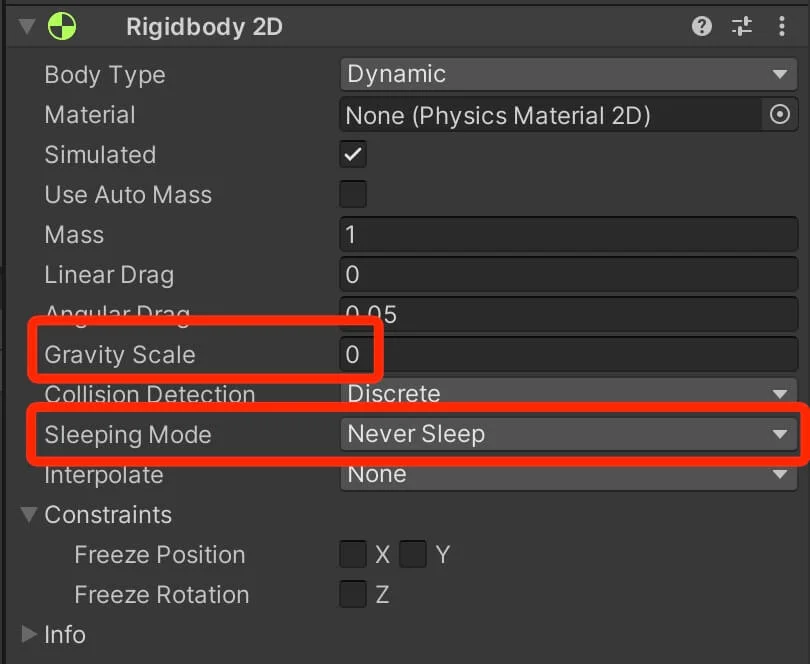Image resolution: width=810 pixels, height=664 pixels.
Task: Toggle the Simulated checkbox
Action: pyautogui.click(x=353, y=154)
